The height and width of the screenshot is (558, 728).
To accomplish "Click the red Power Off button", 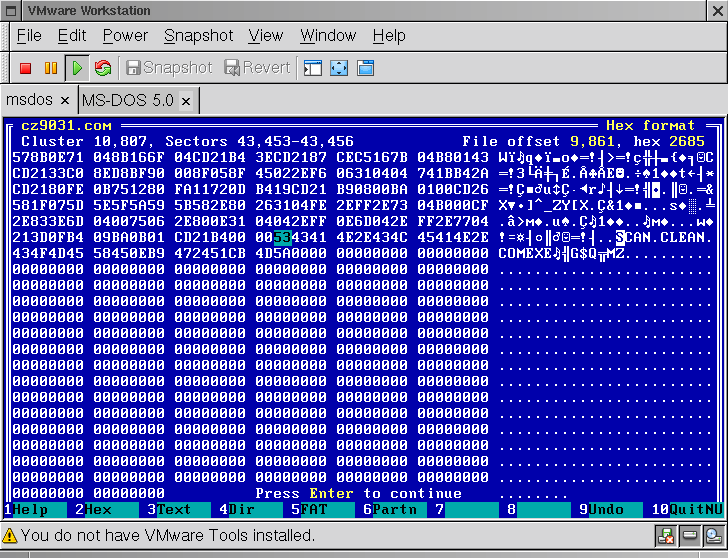I will coord(26,68).
